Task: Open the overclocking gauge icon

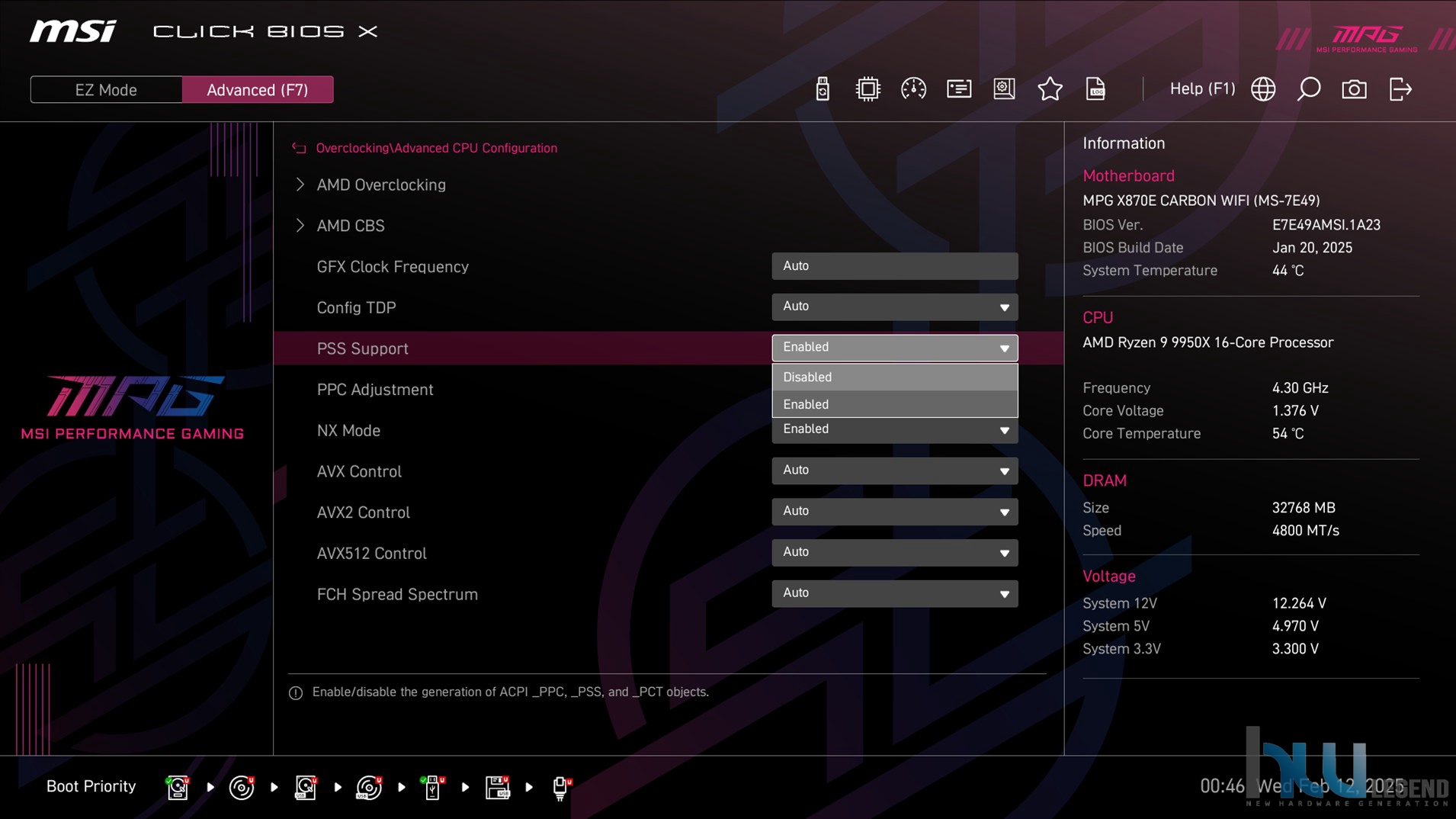Action: [913, 89]
